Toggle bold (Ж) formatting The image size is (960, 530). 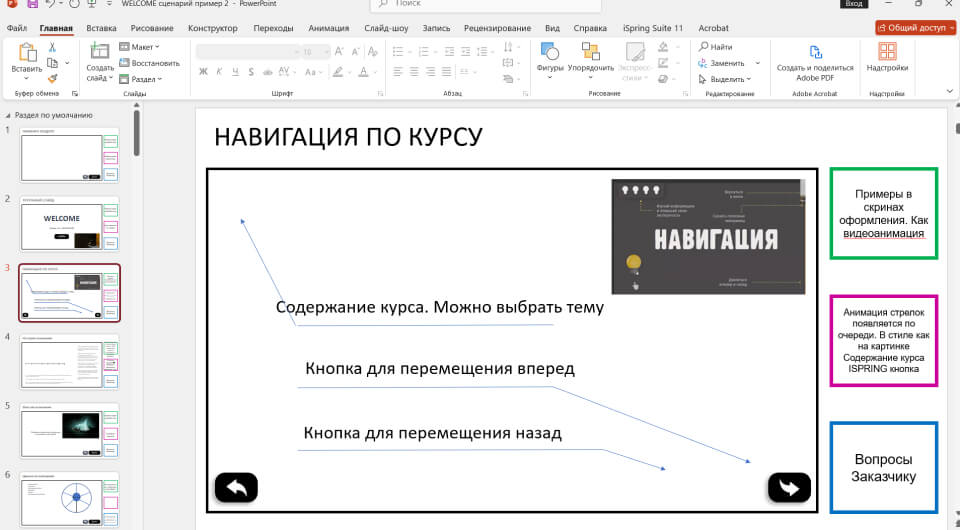203,71
